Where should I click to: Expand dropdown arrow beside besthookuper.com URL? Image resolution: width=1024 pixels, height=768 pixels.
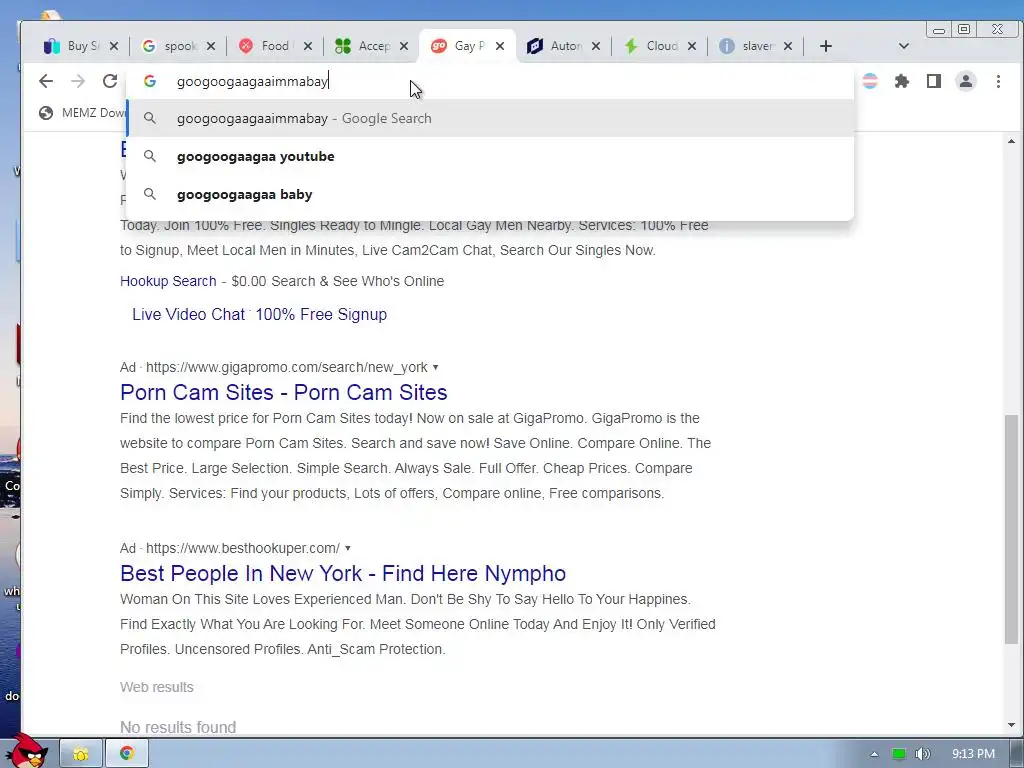(x=347, y=548)
